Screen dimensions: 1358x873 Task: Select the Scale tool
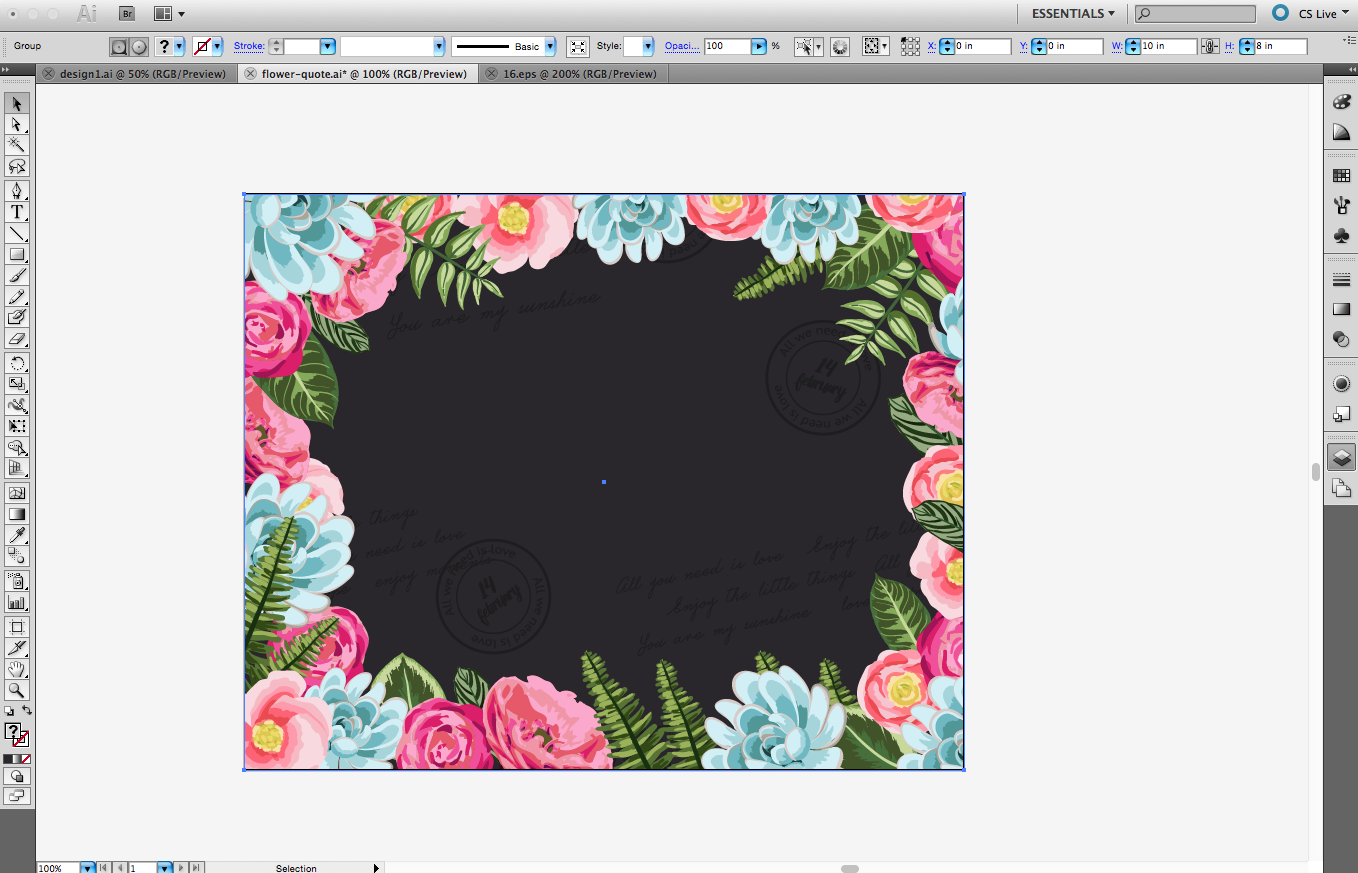click(x=17, y=384)
